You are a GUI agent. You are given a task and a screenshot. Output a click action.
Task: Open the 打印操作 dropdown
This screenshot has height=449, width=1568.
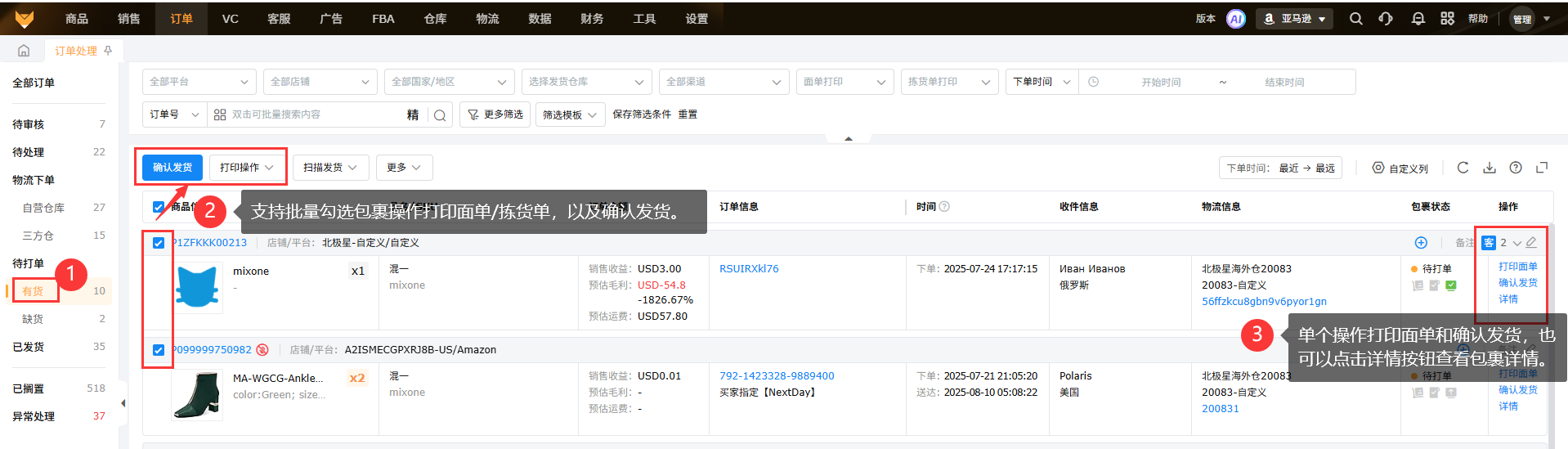point(246,168)
